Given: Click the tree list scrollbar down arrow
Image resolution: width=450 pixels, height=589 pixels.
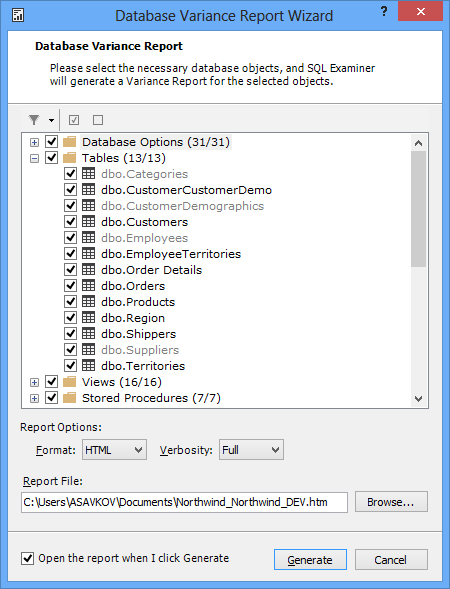Looking at the screenshot, I should click(418, 399).
